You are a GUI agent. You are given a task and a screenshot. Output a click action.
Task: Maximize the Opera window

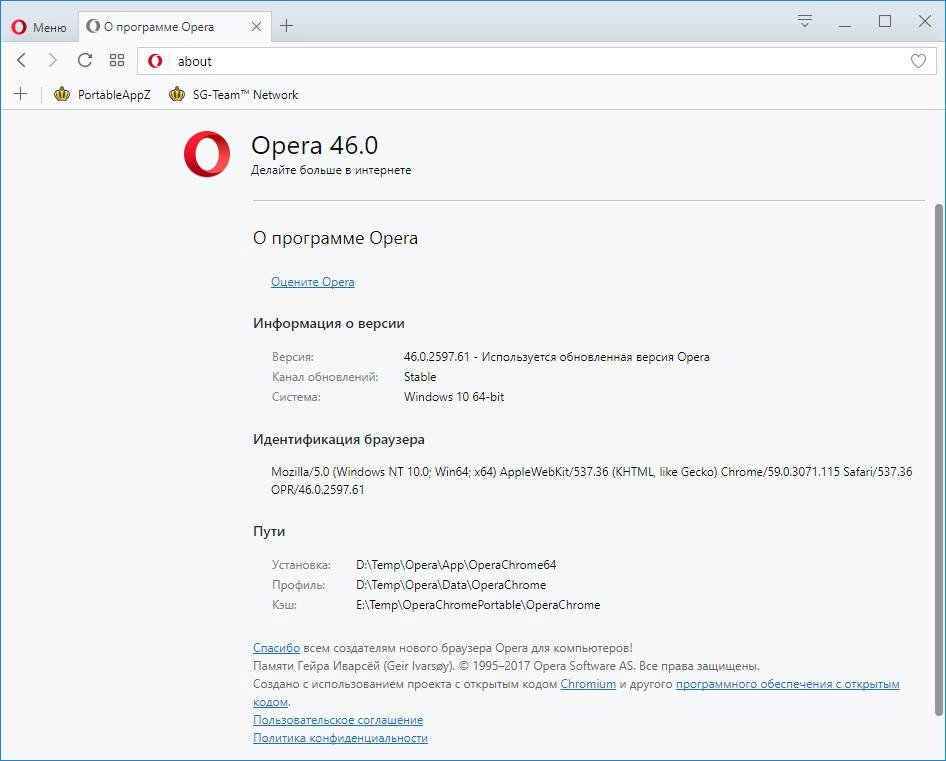click(884, 21)
